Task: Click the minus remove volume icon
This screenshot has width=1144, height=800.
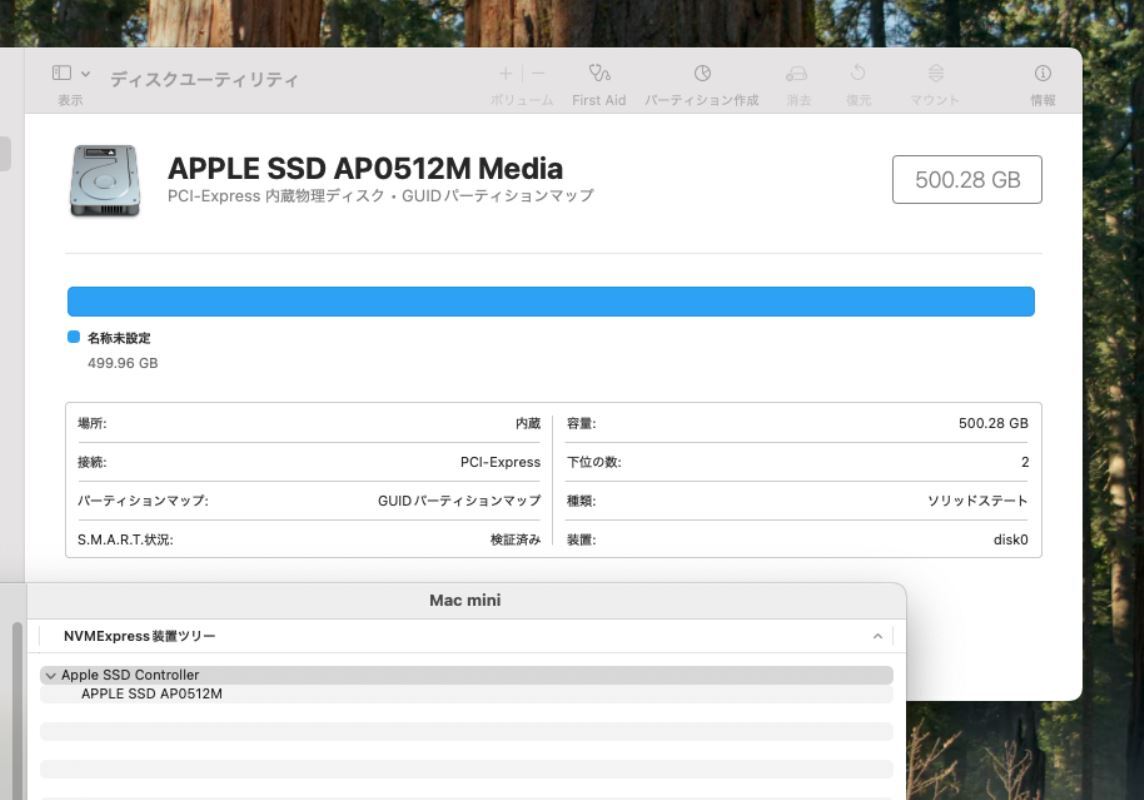Action: [x=539, y=73]
